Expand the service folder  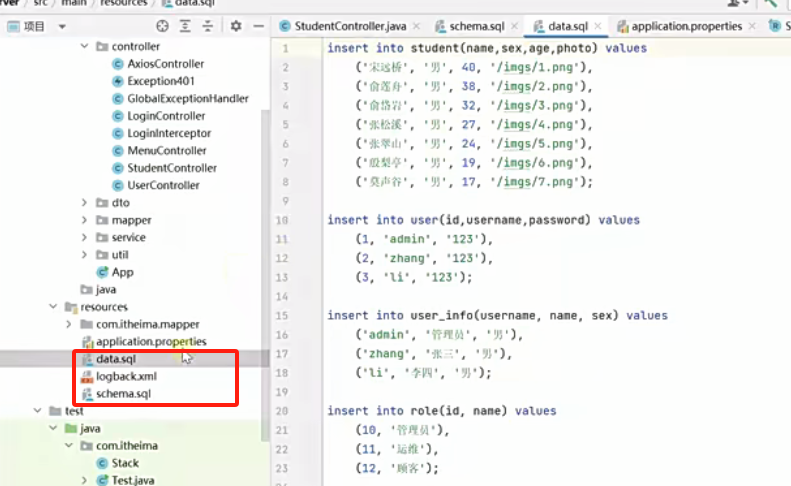(x=84, y=237)
